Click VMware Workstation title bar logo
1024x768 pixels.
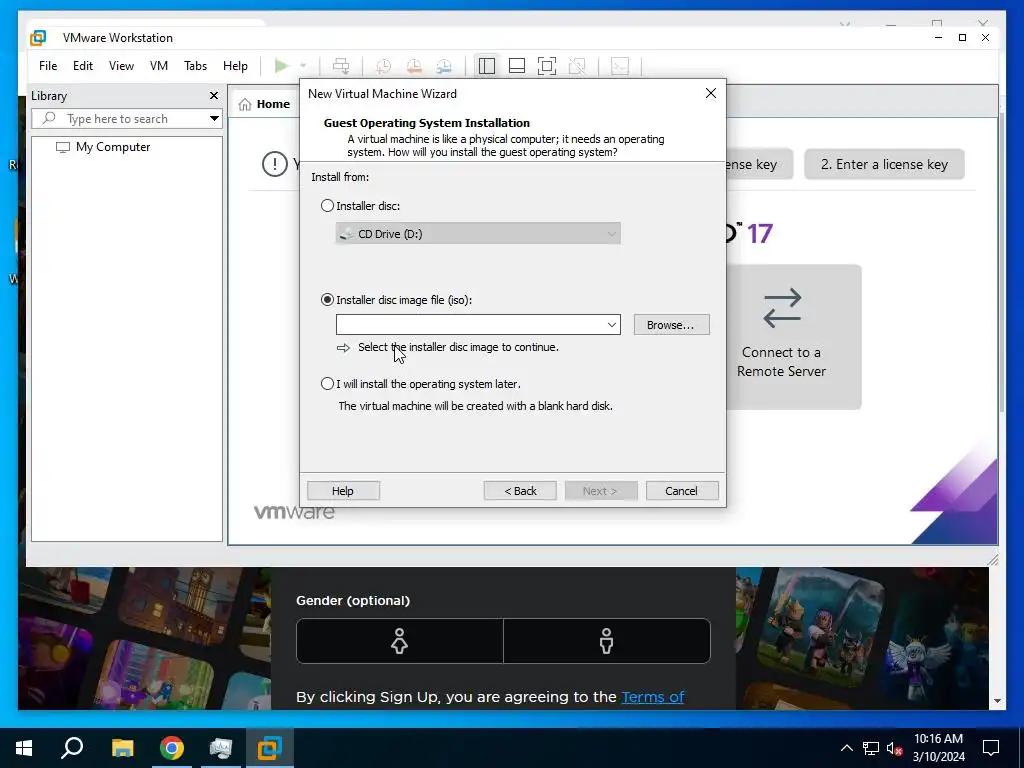(x=39, y=38)
